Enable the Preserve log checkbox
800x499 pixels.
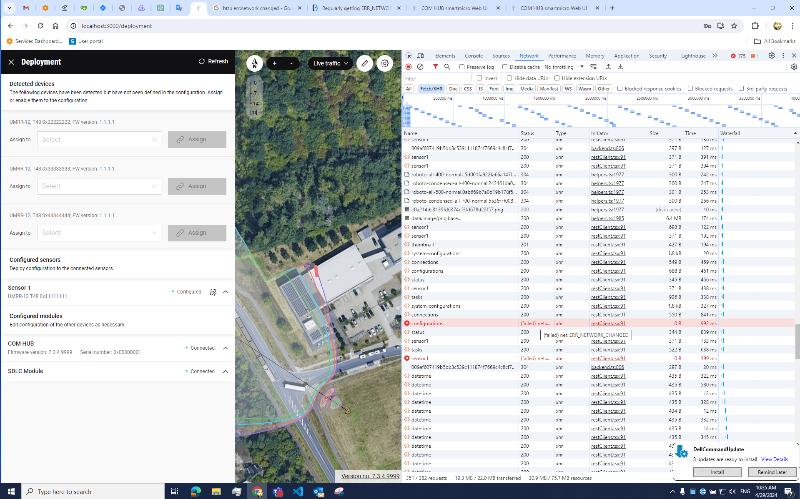[x=462, y=67]
